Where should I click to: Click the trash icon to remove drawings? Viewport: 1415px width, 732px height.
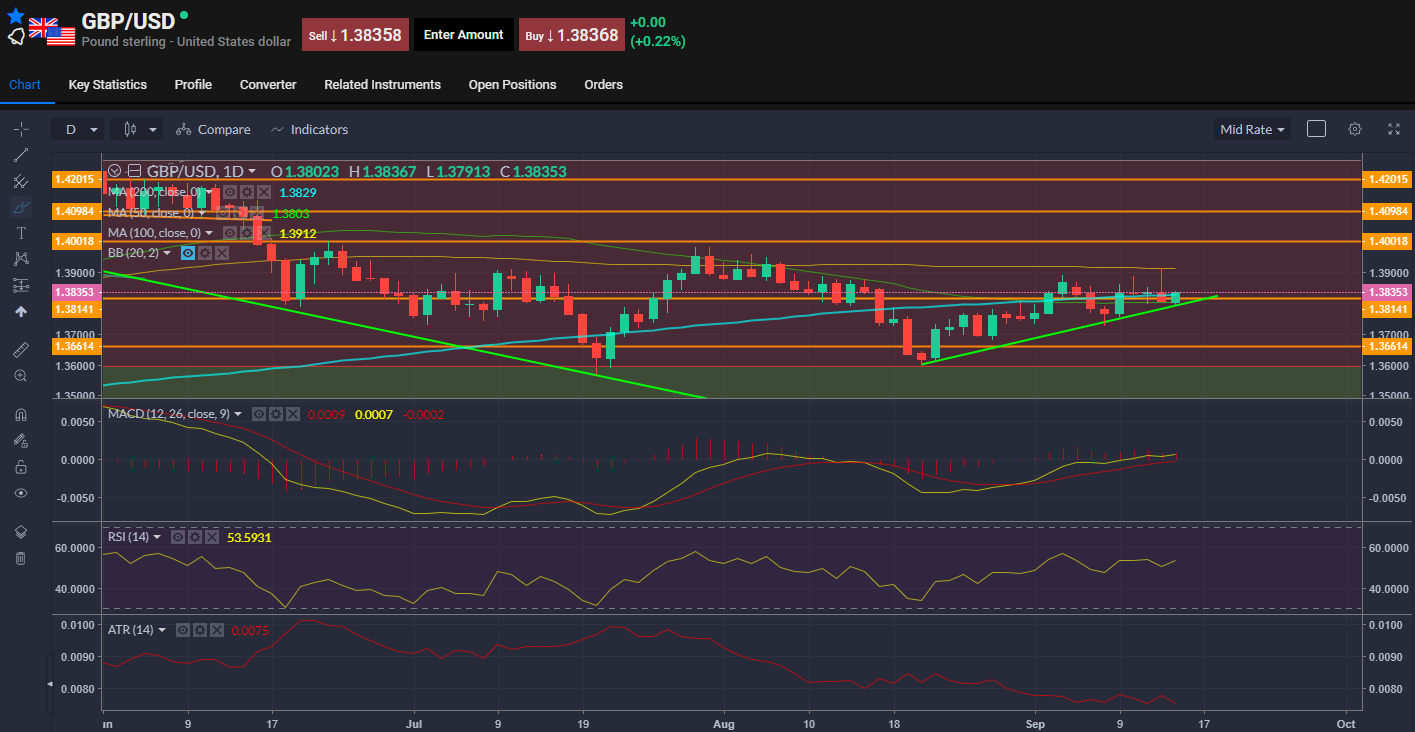(20, 557)
